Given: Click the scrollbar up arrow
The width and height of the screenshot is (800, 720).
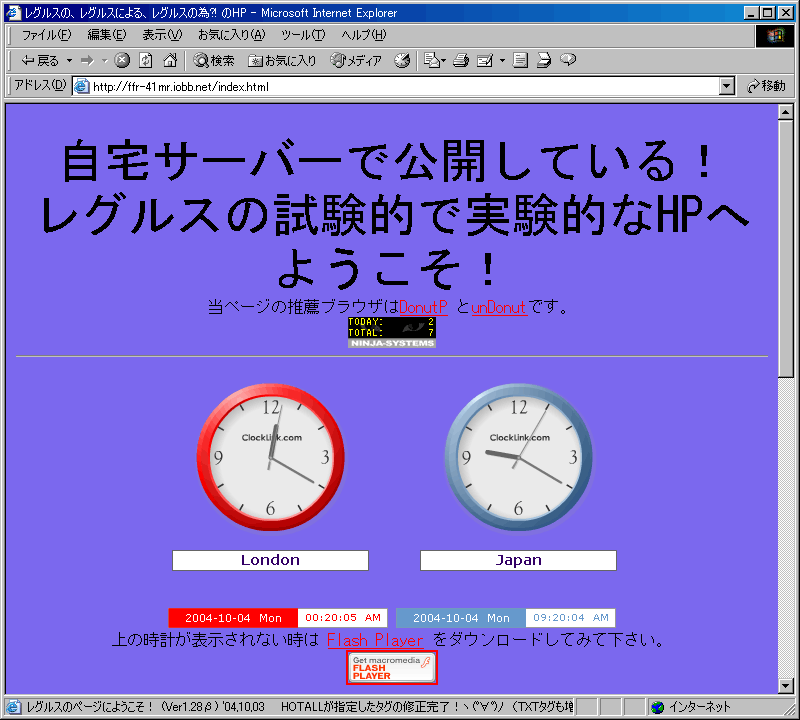Looking at the screenshot, I should tap(786, 112).
